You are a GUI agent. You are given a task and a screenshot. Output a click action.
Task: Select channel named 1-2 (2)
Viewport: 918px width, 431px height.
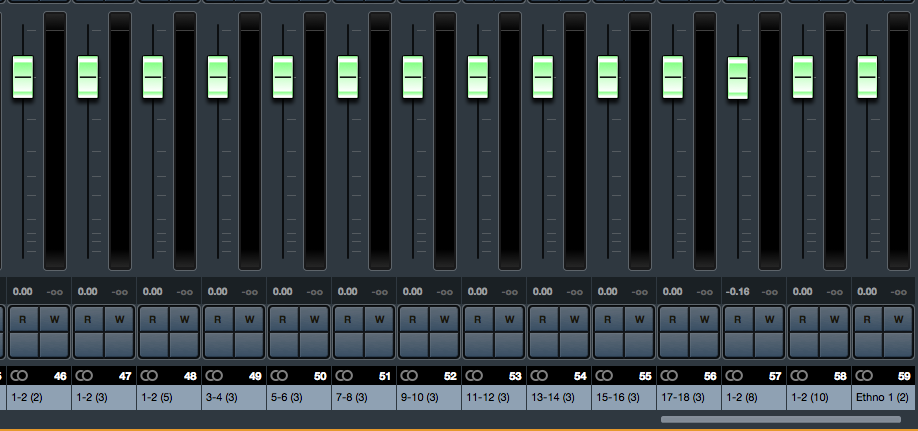(39, 398)
